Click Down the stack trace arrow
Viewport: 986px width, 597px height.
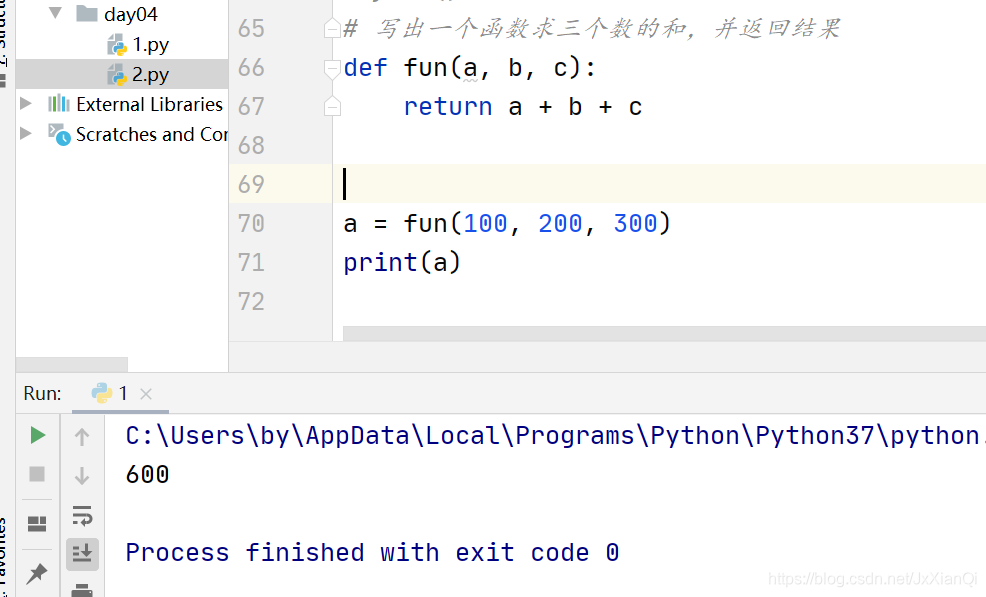(x=82, y=476)
